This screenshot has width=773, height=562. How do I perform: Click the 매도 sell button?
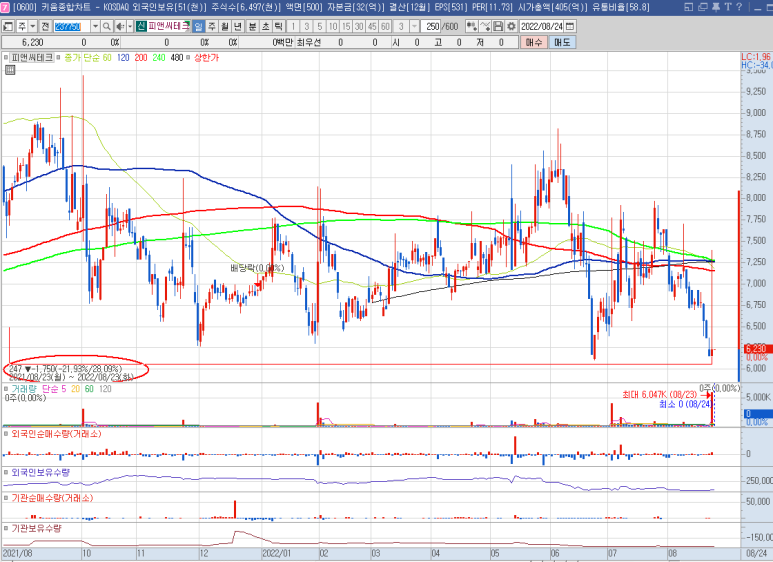coord(562,42)
